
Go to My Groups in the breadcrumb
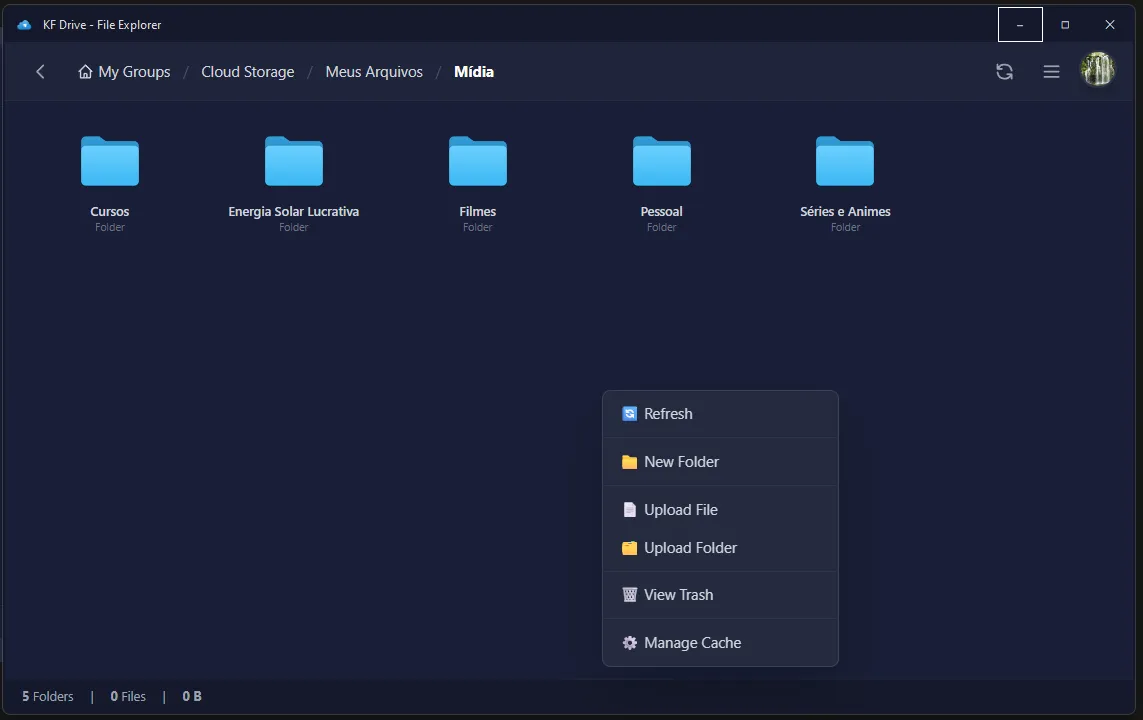124,72
